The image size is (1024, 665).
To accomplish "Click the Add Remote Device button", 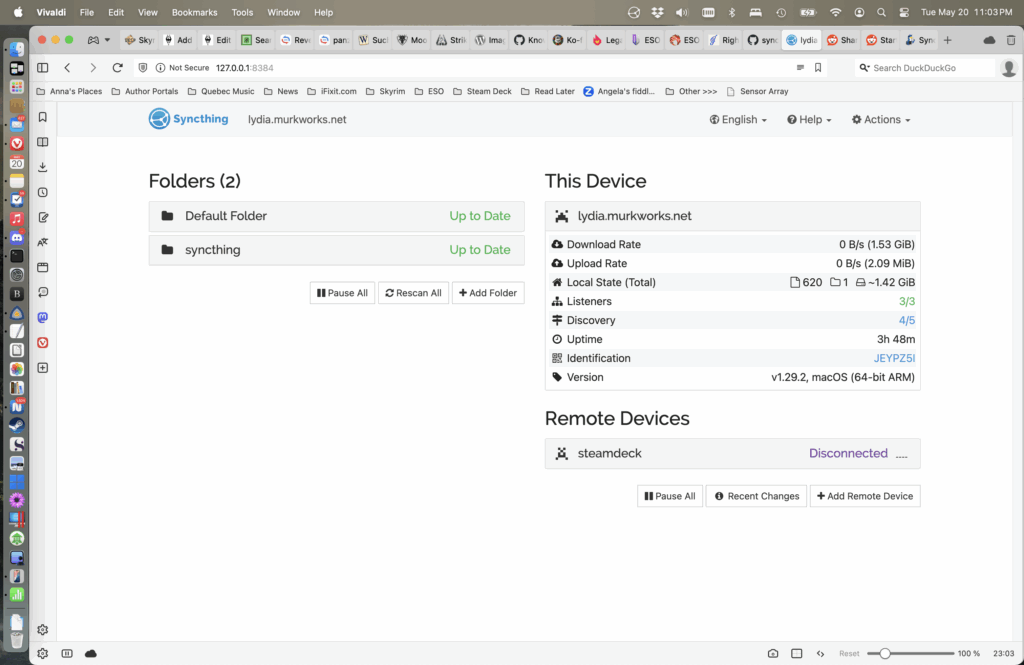I will (864, 496).
